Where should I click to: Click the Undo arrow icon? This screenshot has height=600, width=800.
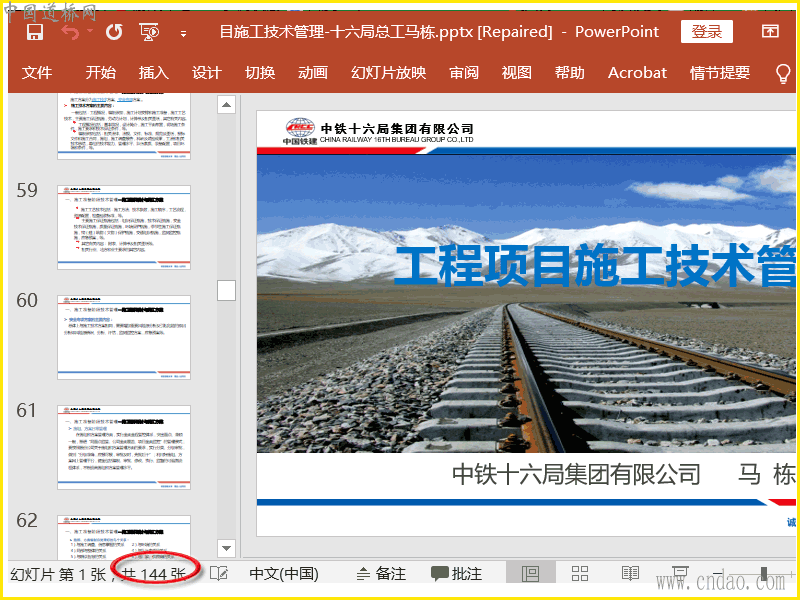click(x=70, y=32)
